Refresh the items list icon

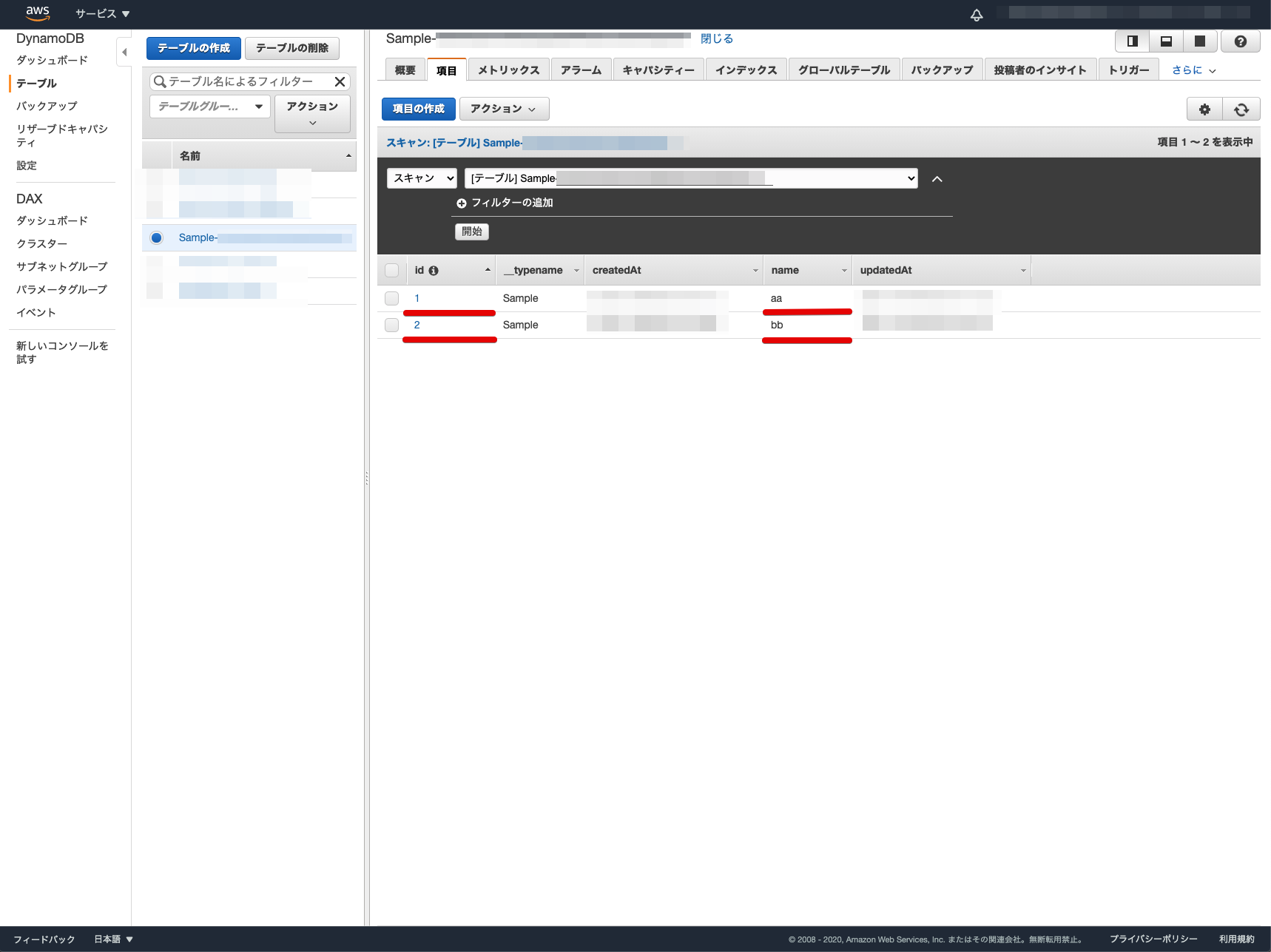[1241, 109]
